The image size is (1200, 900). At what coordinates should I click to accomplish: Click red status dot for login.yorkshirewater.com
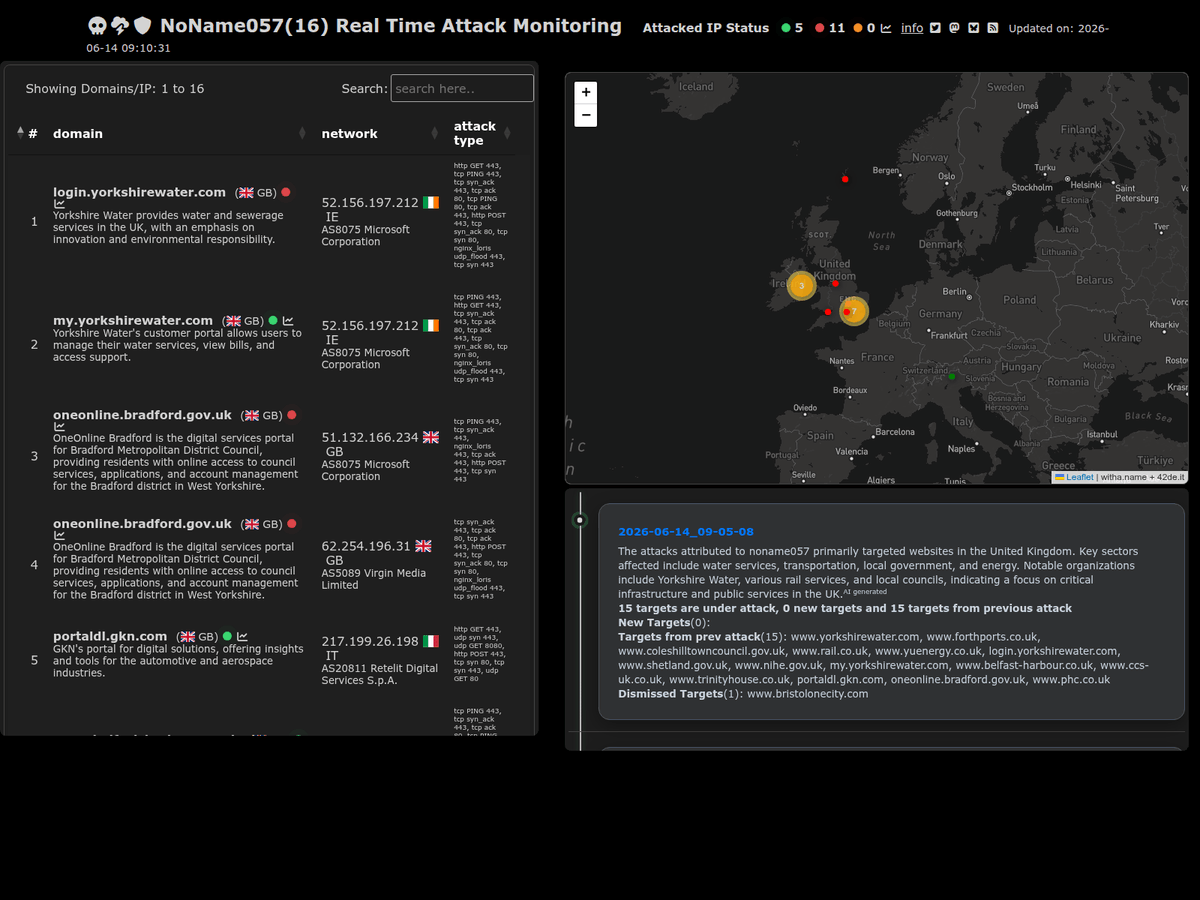point(285,192)
